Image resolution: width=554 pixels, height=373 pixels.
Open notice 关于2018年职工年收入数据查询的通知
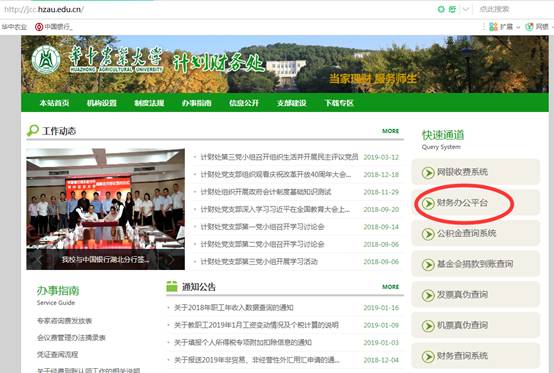pos(234,308)
